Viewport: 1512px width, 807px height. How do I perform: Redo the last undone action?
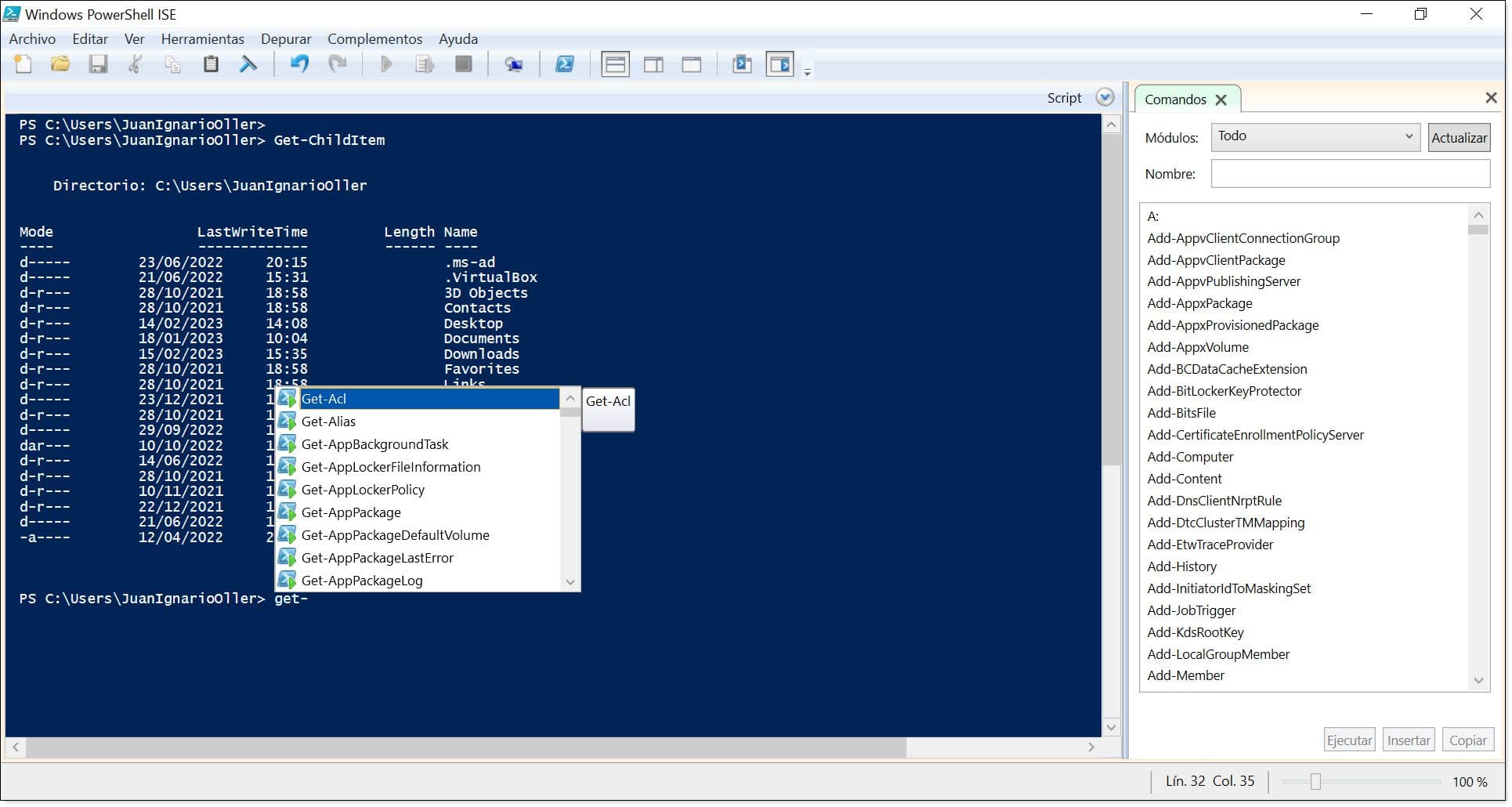pyautogui.click(x=338, y=64)
